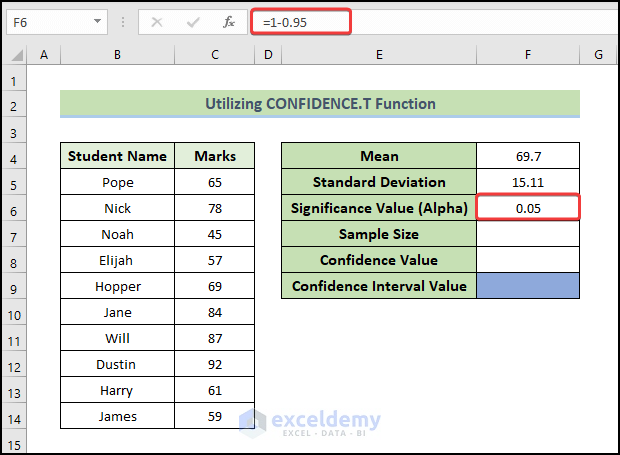Click the Enter checkmark formula icon

[193, 21]
